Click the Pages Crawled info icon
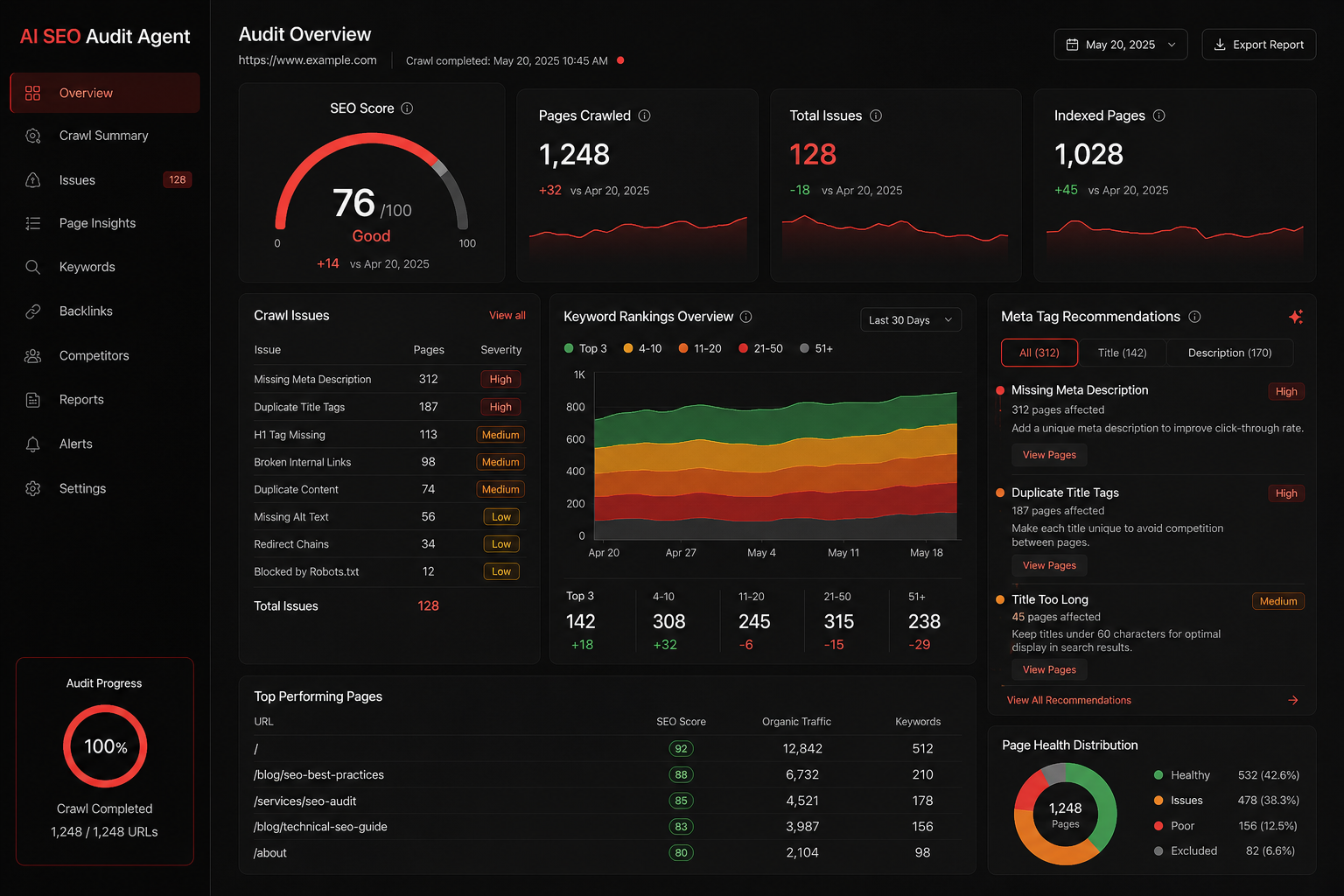1344x896 pixels. [x=644, y=115]
